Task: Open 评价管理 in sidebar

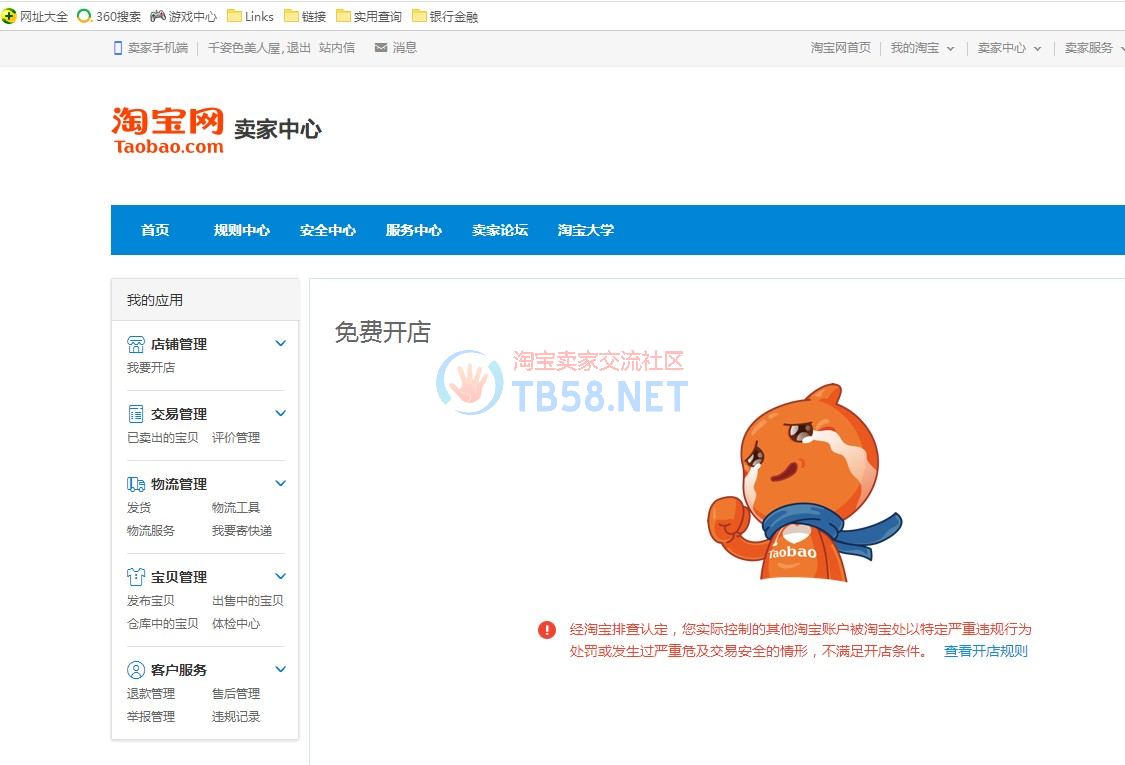Action: pos(236,438)
